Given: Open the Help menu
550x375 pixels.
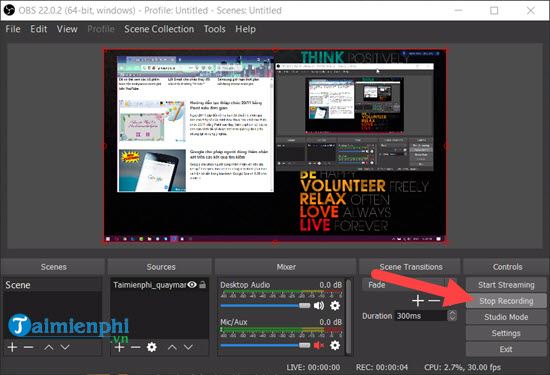Looking at the screenshot, I should (245, 29).
